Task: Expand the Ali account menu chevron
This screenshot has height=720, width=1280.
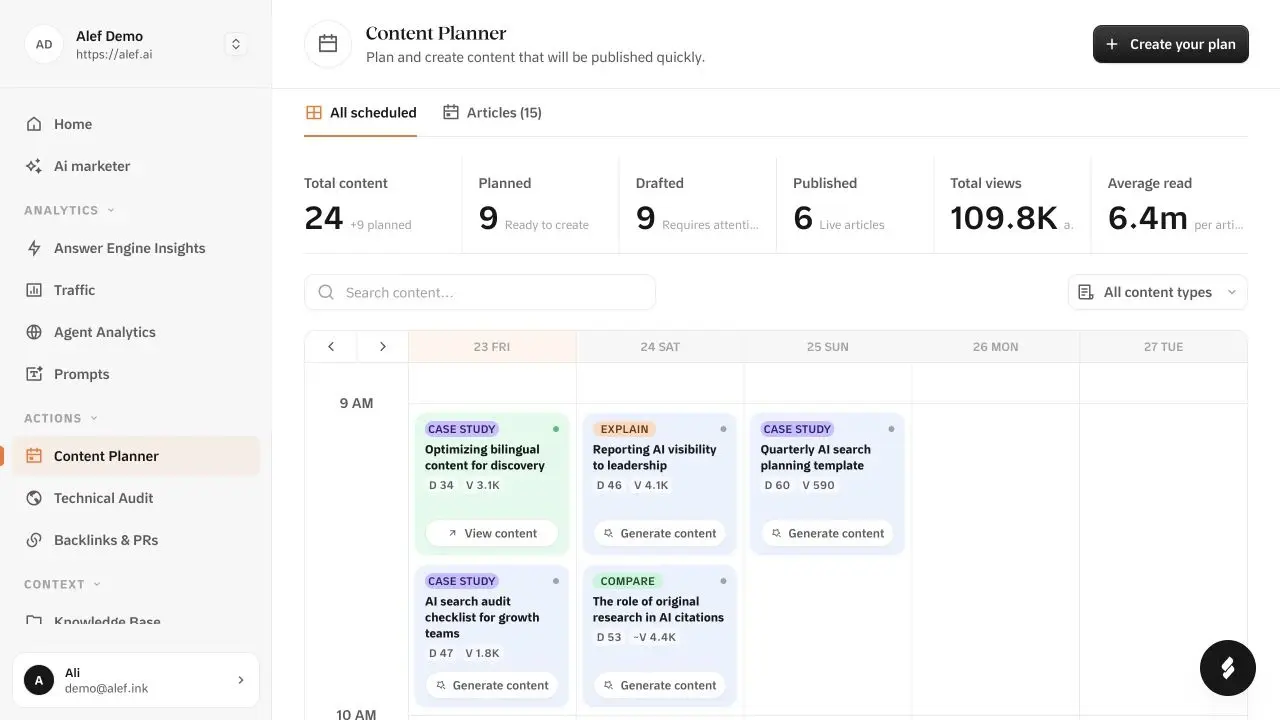Action: pyautogui.click(x=240, y=680)
